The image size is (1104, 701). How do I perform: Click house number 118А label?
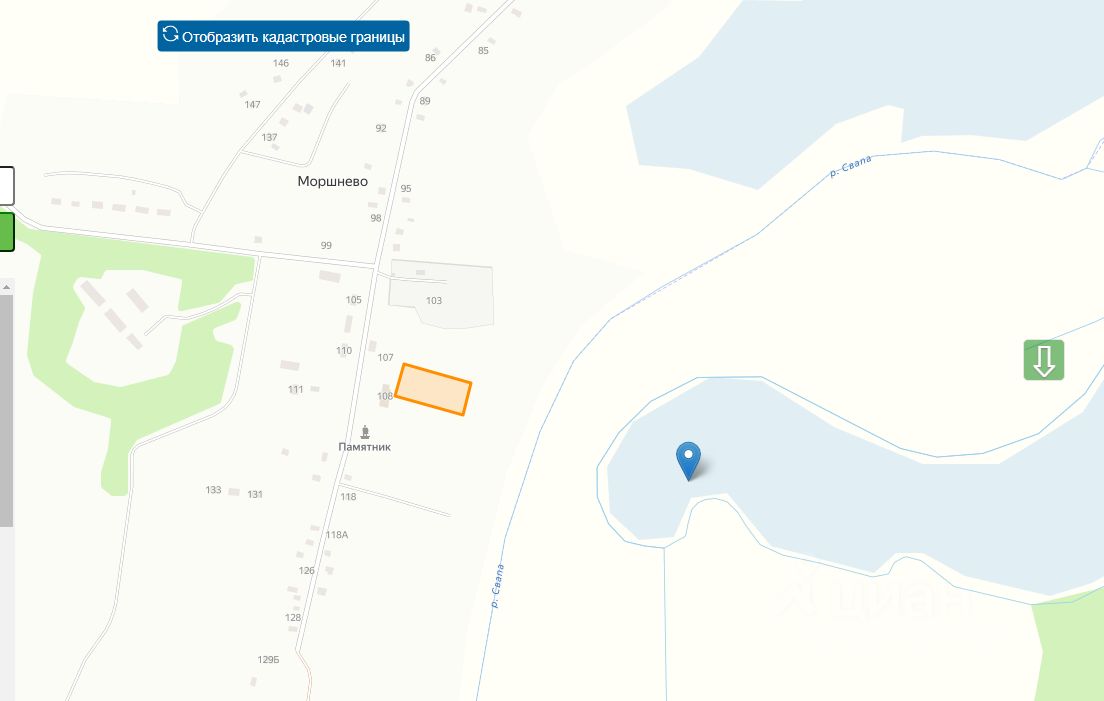pyautogui.click(x=337, y=535)
